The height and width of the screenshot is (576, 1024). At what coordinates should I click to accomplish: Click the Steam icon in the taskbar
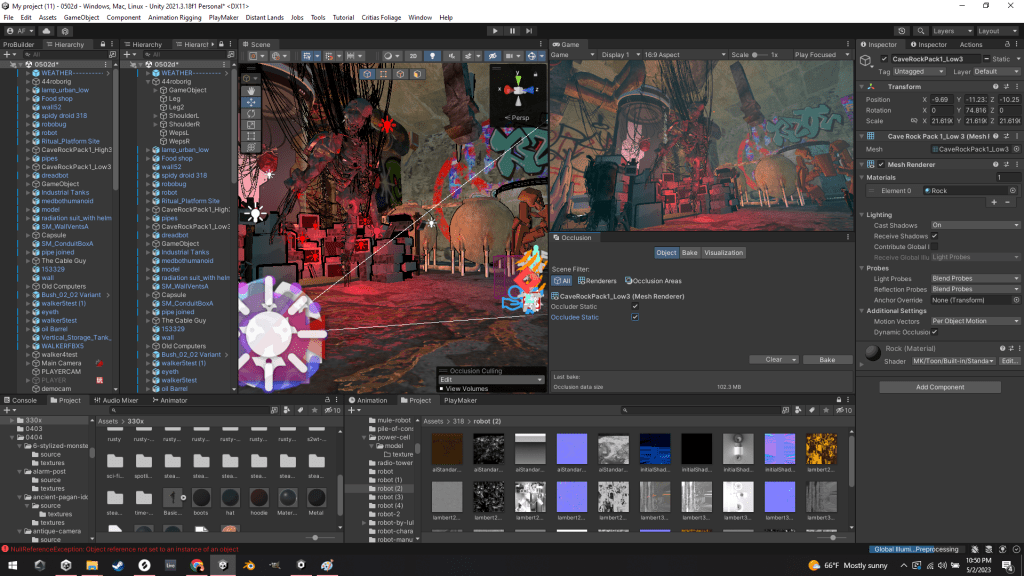[118, 565]
